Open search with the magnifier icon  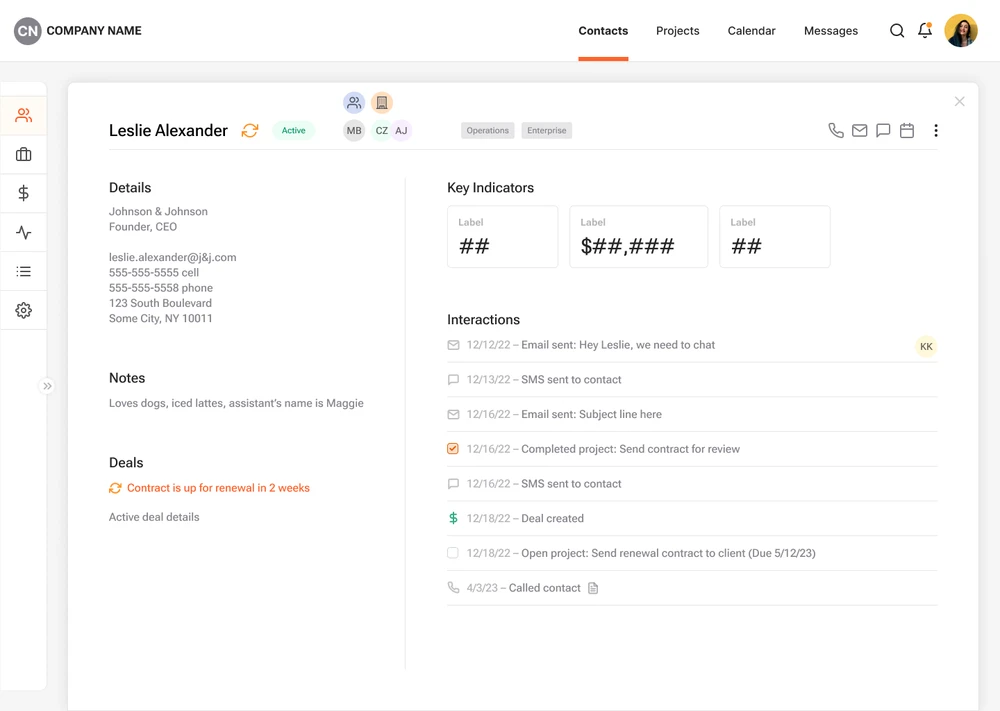click(897, 30)
